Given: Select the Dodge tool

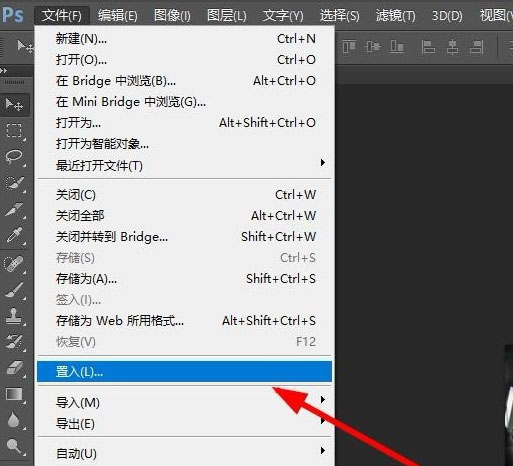Looking at the screenshot, I should tap(14, 446).
